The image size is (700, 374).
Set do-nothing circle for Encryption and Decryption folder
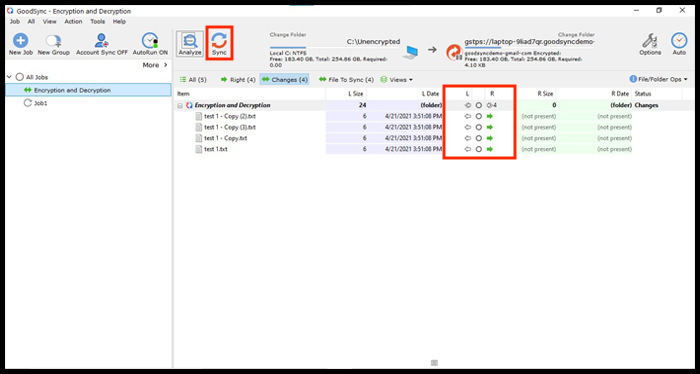coord(479,105)
